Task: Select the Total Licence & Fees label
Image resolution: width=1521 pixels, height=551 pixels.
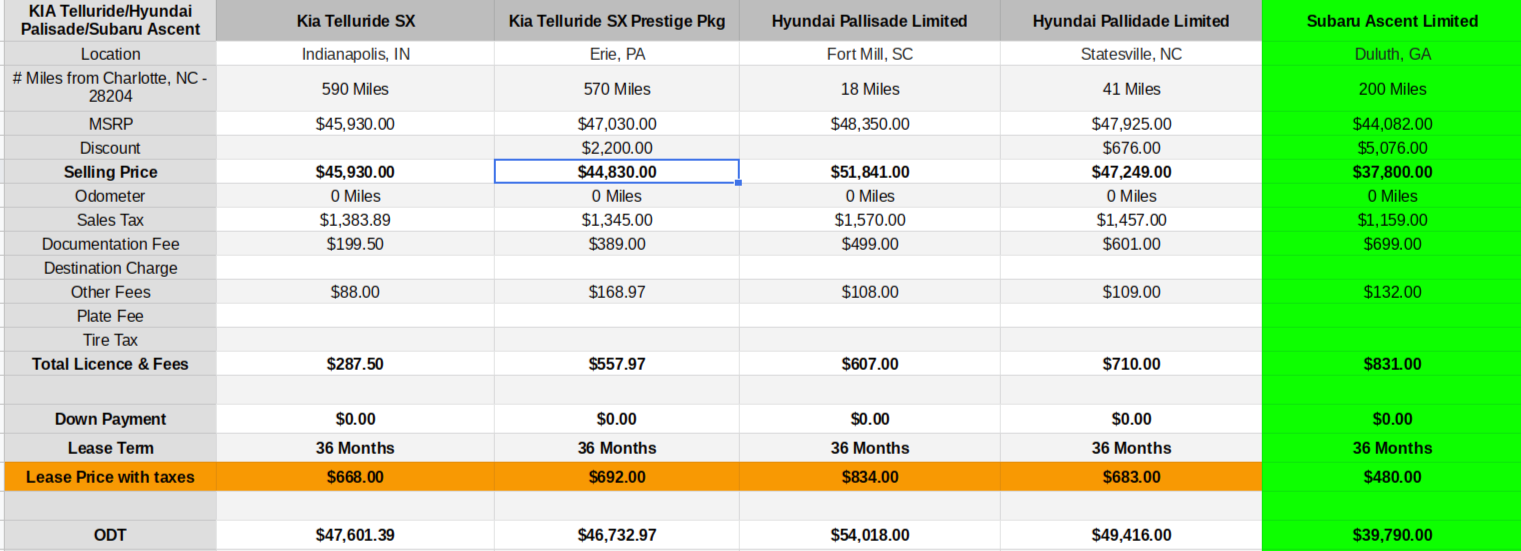Action: [x=110, y=364]
